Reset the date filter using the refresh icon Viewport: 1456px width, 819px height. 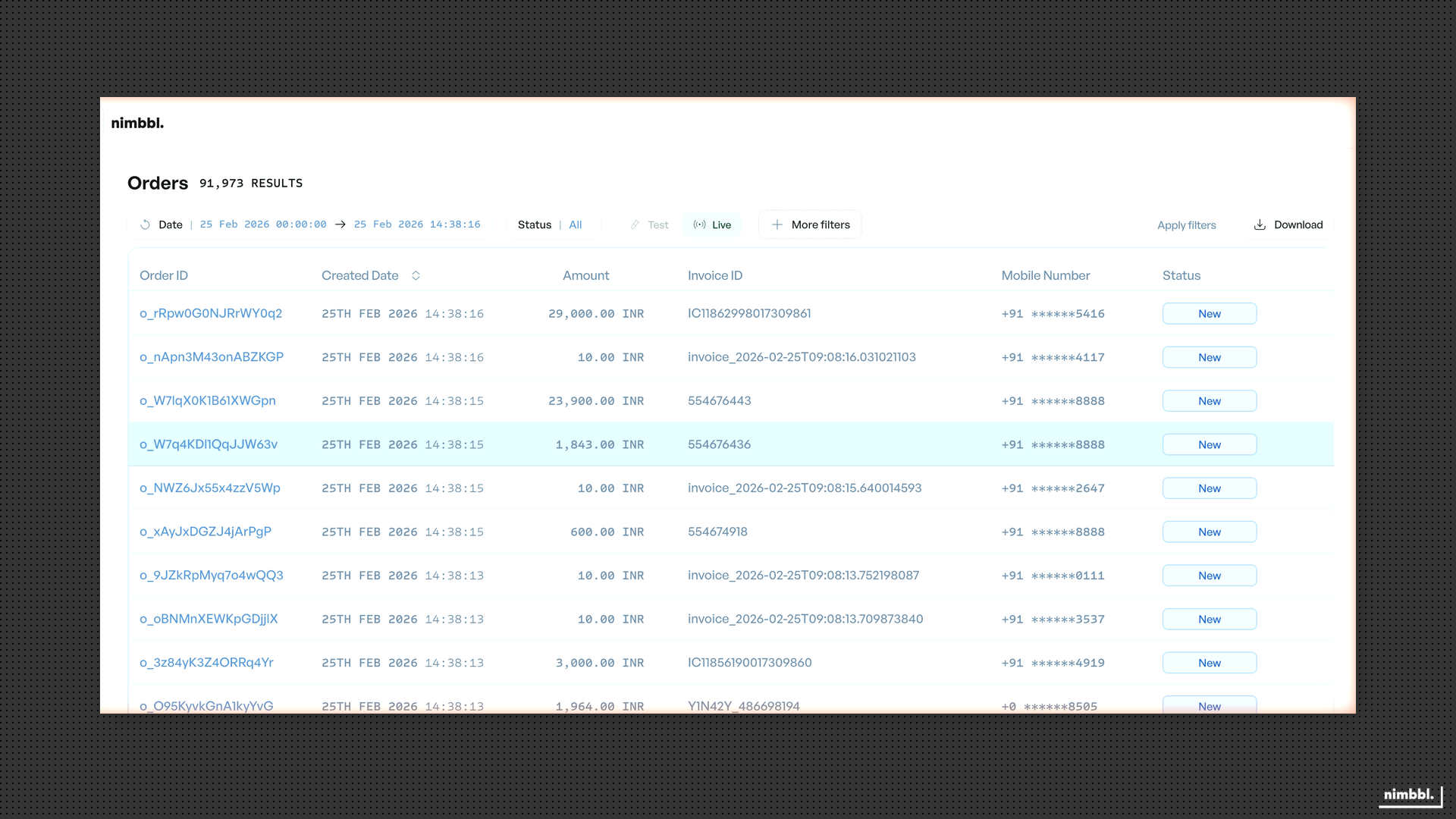pos(144,224)
